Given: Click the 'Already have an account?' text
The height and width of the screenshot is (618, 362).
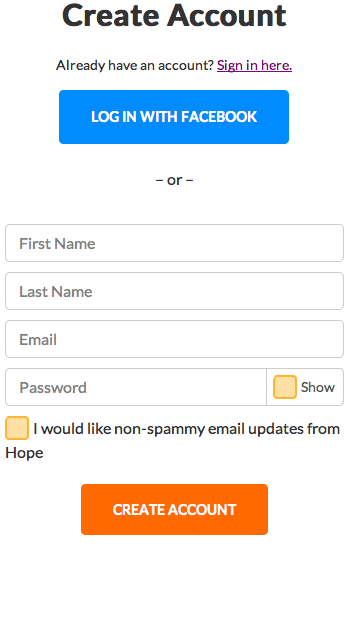Looking at the screenshot, I should 135,65.
